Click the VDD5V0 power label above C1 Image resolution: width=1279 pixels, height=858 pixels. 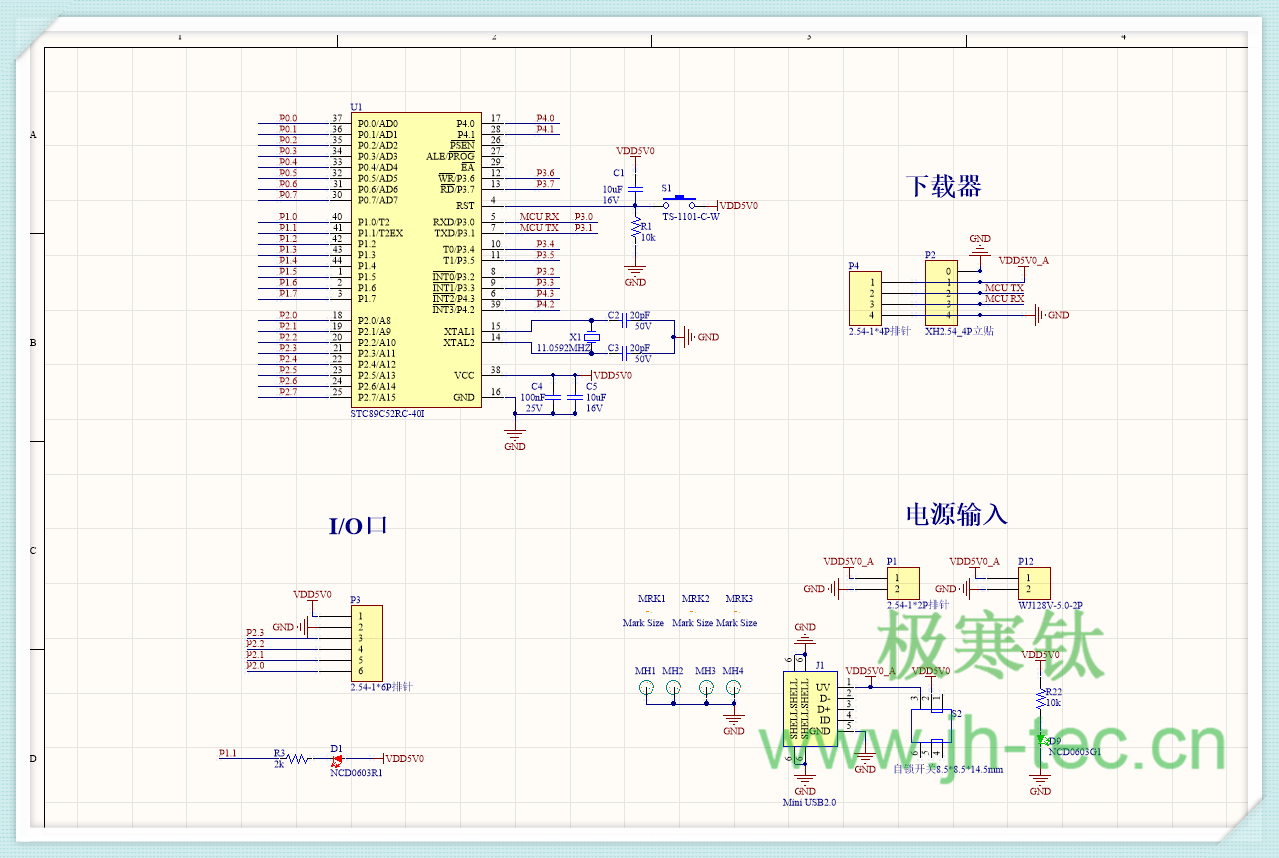[x=635, y=151]
